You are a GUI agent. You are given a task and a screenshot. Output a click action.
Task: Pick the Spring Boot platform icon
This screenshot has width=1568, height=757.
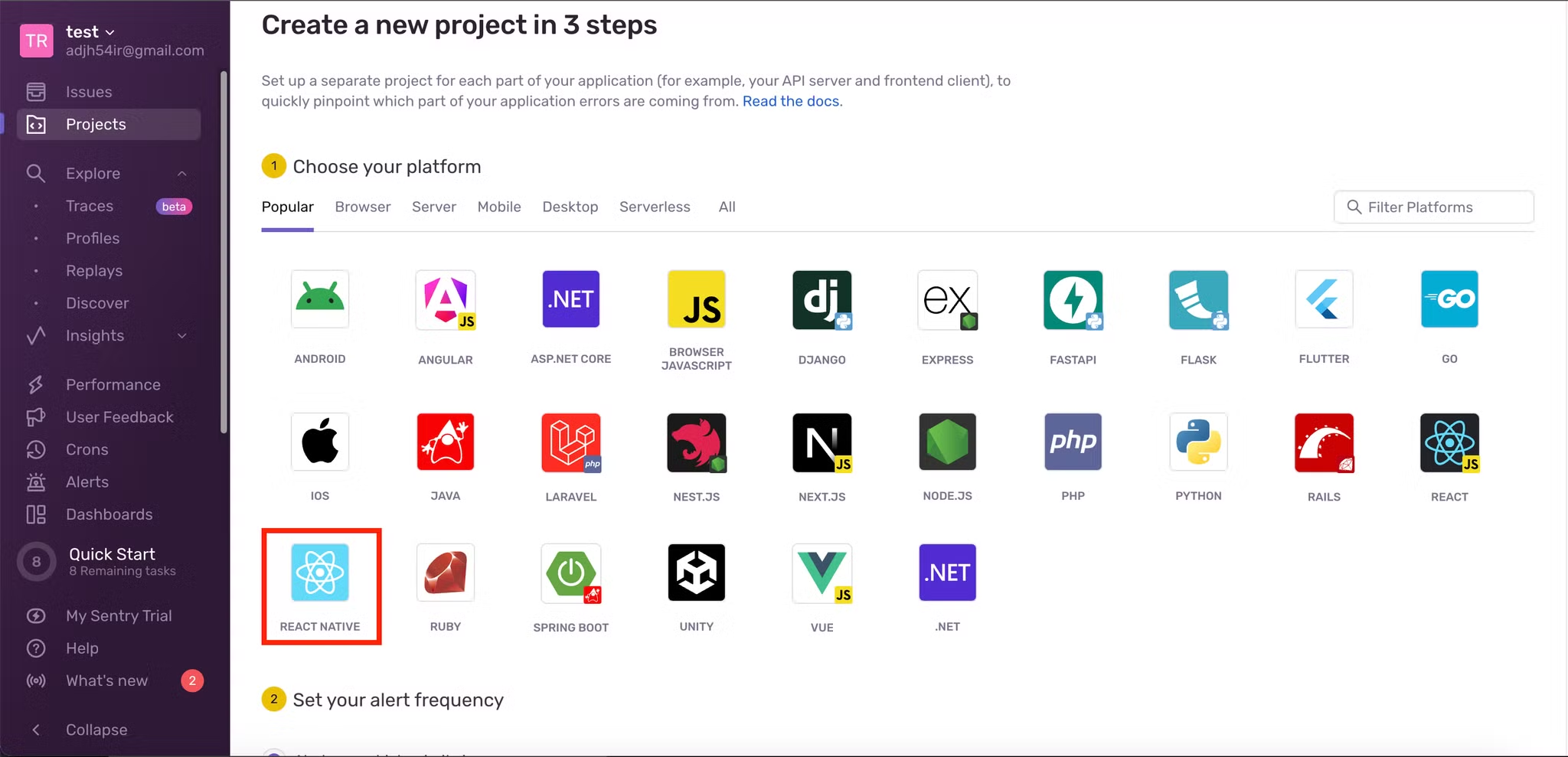(x=571, y=573)
